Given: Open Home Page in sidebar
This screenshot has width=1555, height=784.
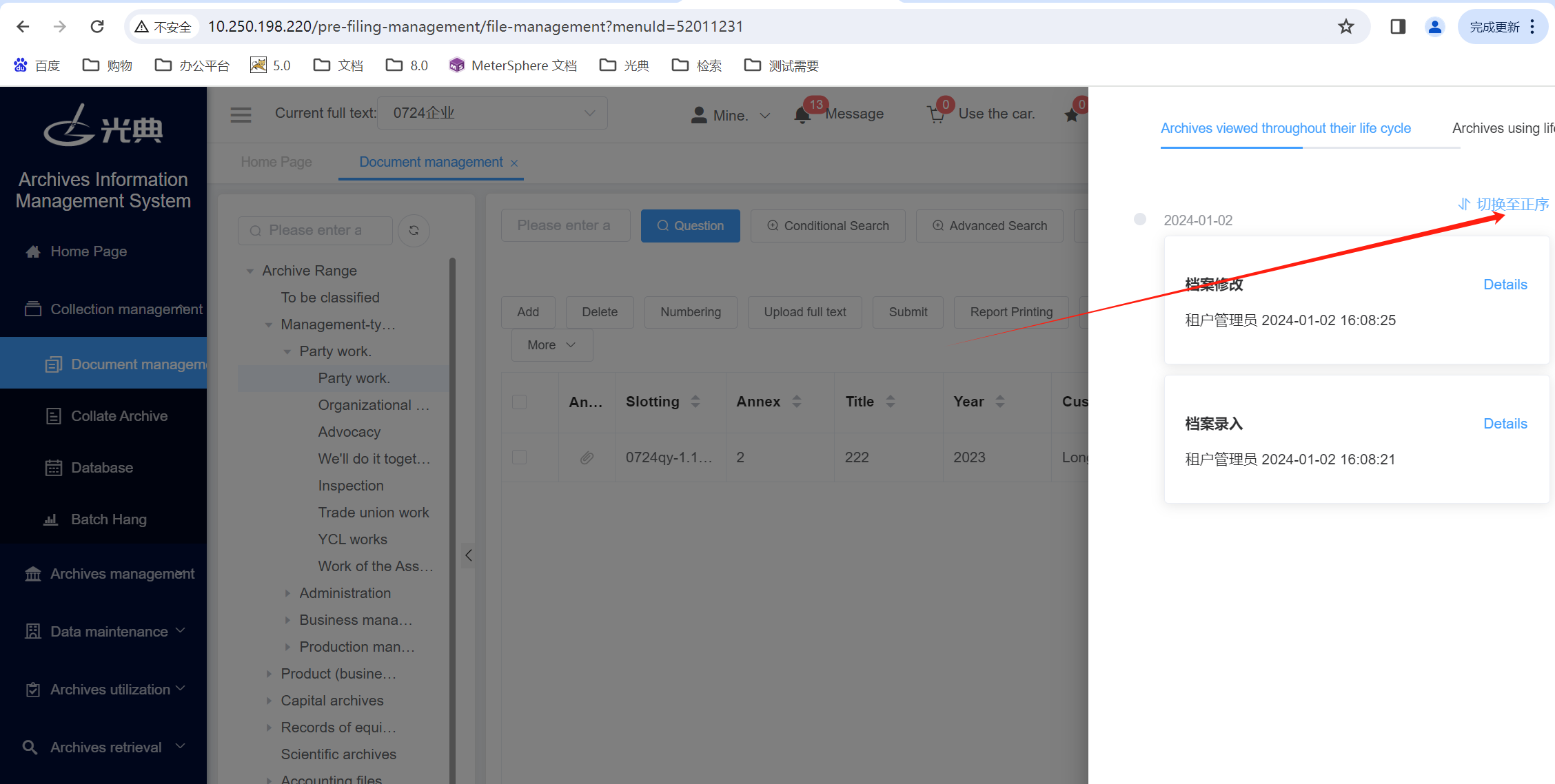Looking at the screenshot, I should 103,251.
